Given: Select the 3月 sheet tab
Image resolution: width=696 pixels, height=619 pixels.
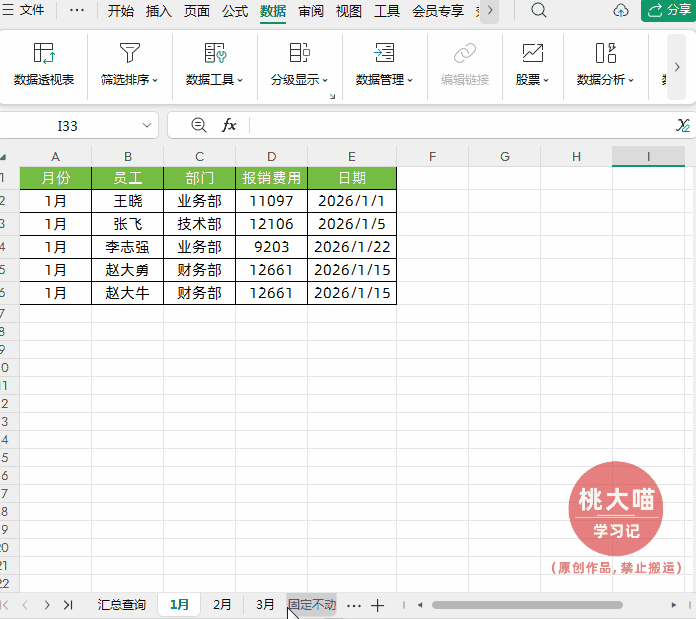Looking at the screenshot, I should coord(265,605).
